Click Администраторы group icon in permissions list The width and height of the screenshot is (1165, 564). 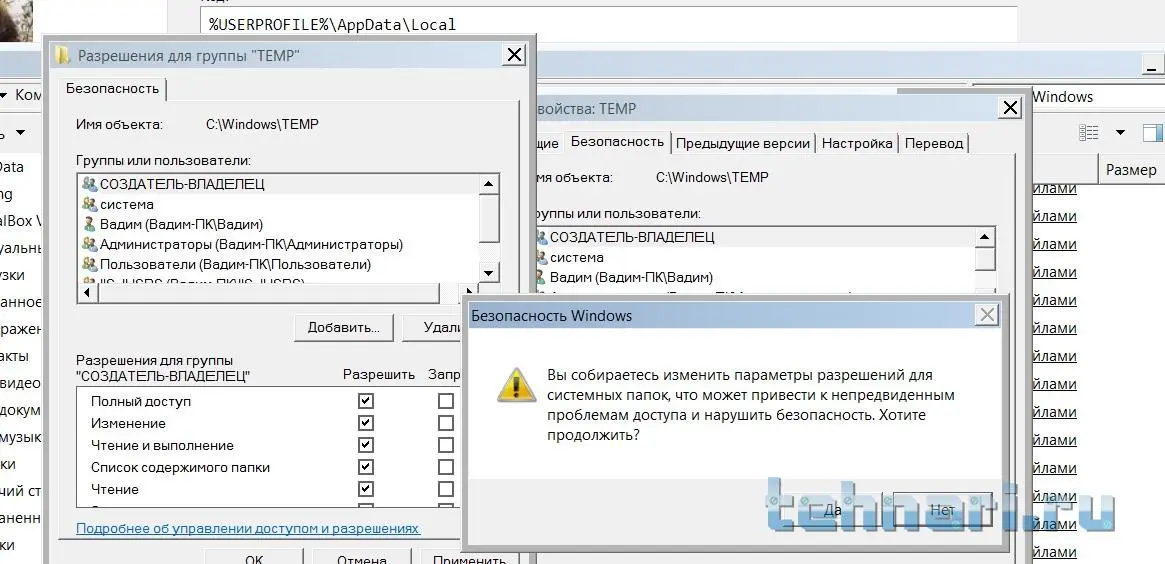coord(90,244)
